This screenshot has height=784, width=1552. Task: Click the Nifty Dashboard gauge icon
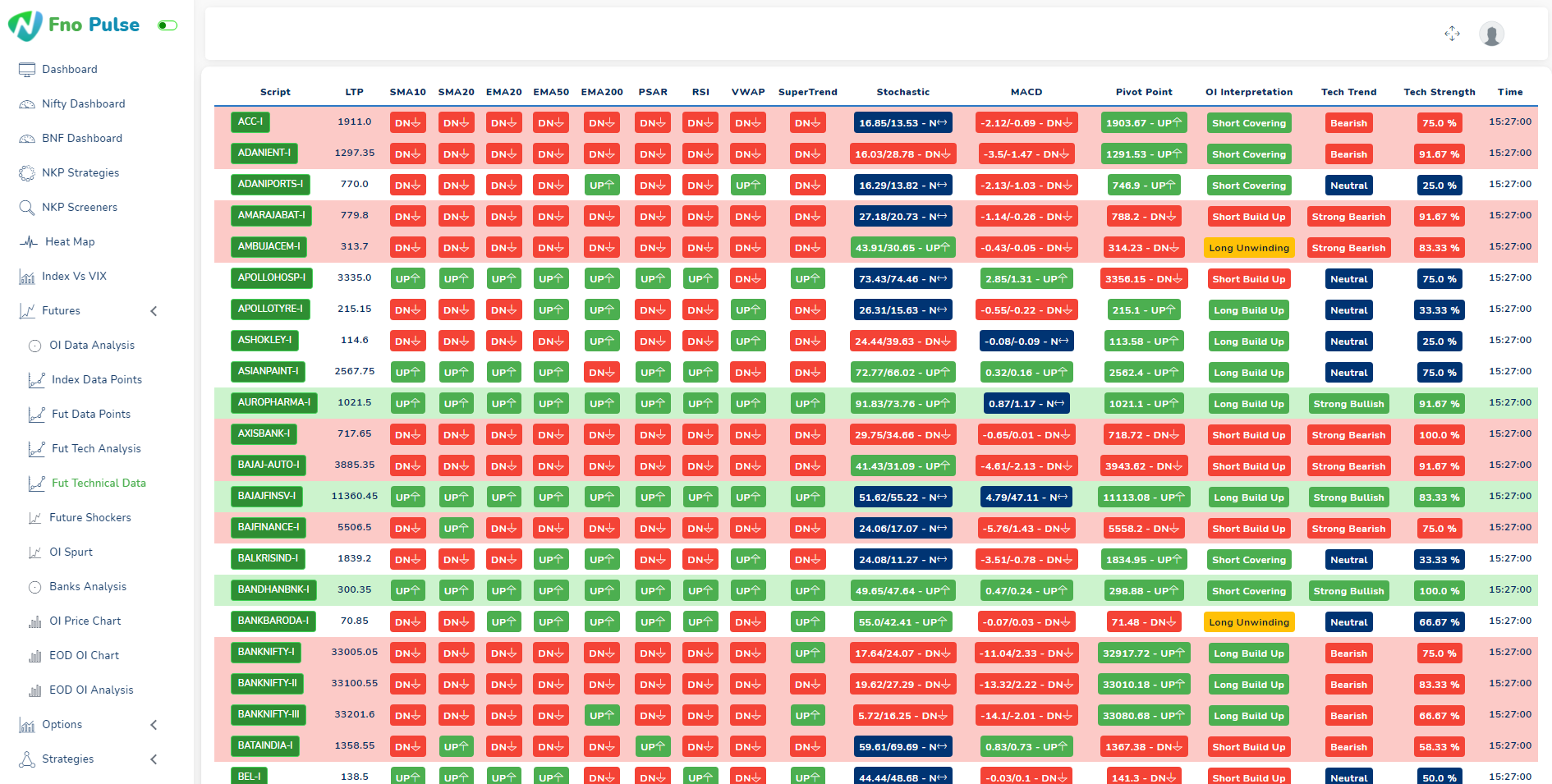coord(27,104)
